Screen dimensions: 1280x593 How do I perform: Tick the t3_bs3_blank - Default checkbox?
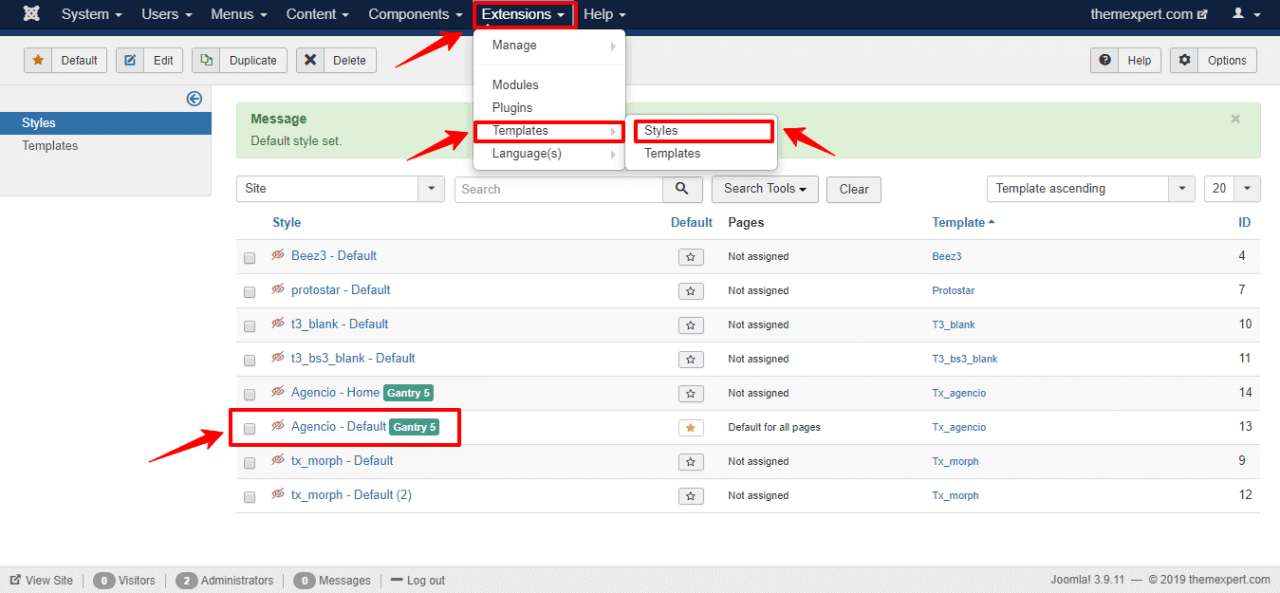(250, 360)
